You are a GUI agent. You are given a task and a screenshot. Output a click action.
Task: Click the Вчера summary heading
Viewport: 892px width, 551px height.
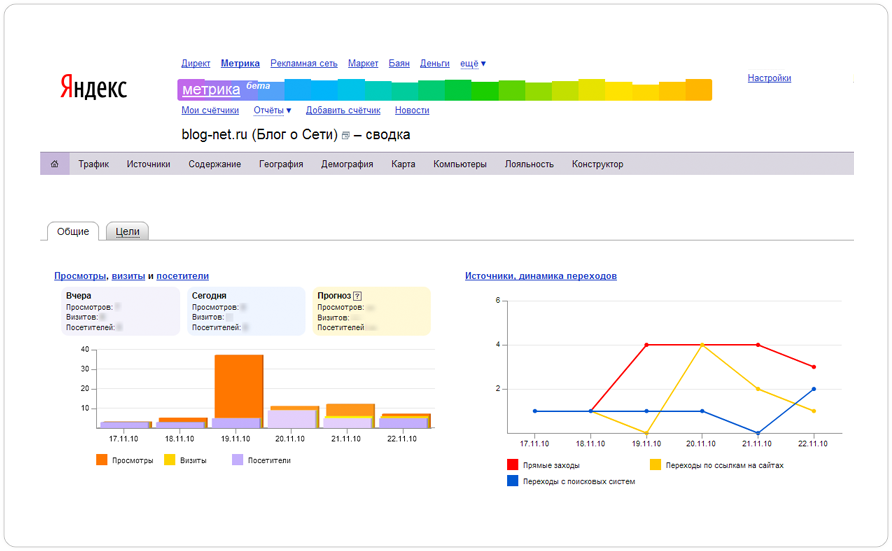click(79, 296)
